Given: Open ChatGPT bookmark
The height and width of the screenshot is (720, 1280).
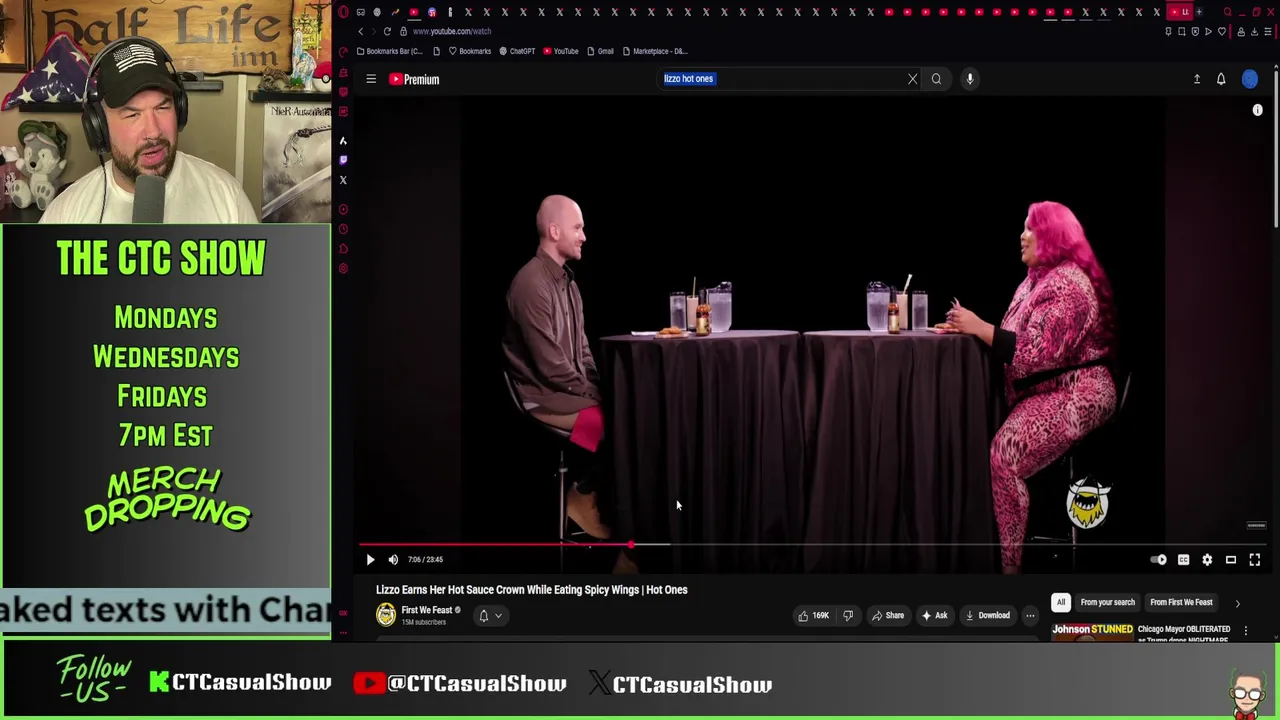Looking at the screenshot, I should click(518, 51).
